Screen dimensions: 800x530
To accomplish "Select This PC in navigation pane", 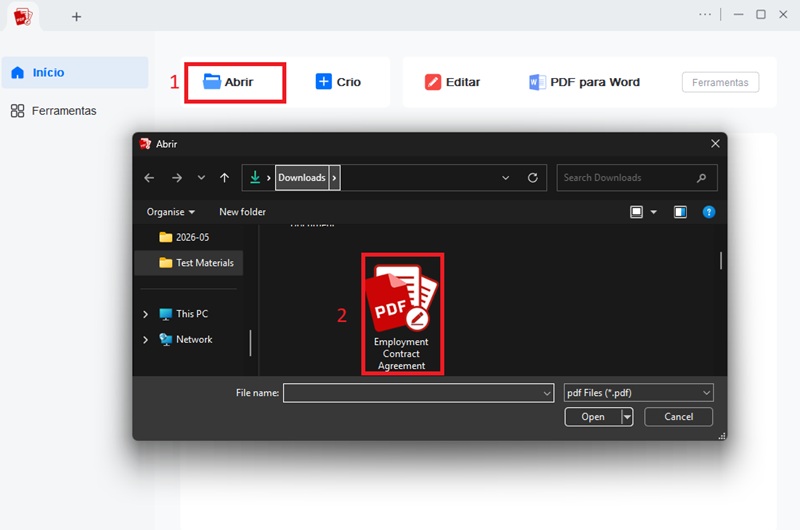I will pyautogui.click(x=184, y=314).
